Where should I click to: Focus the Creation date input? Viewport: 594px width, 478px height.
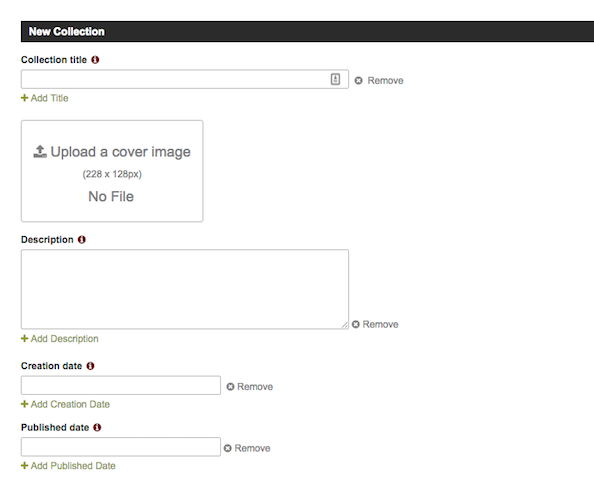(121, 385)
